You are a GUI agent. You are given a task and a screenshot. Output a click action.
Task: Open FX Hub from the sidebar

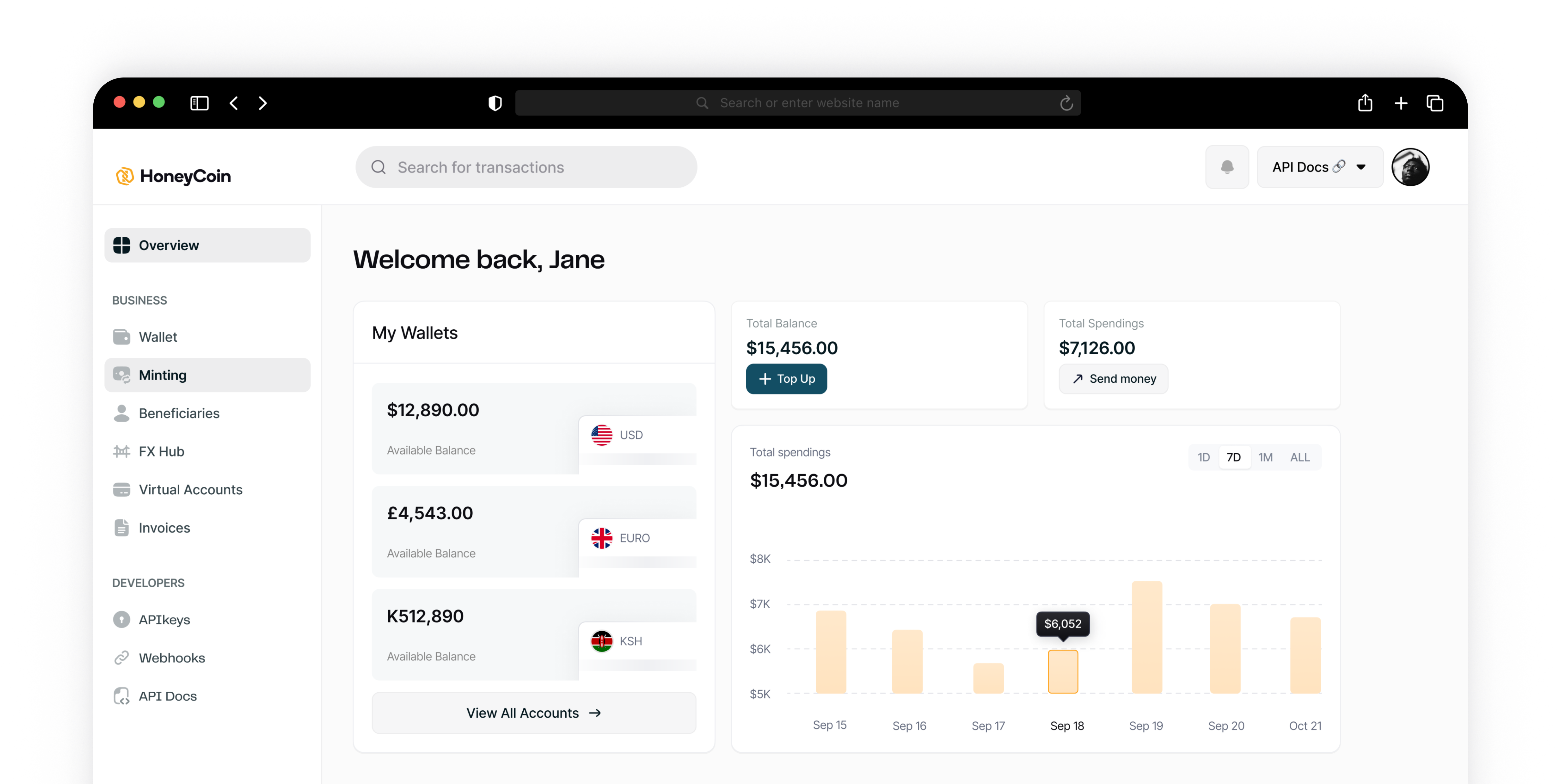coord(207,451)
